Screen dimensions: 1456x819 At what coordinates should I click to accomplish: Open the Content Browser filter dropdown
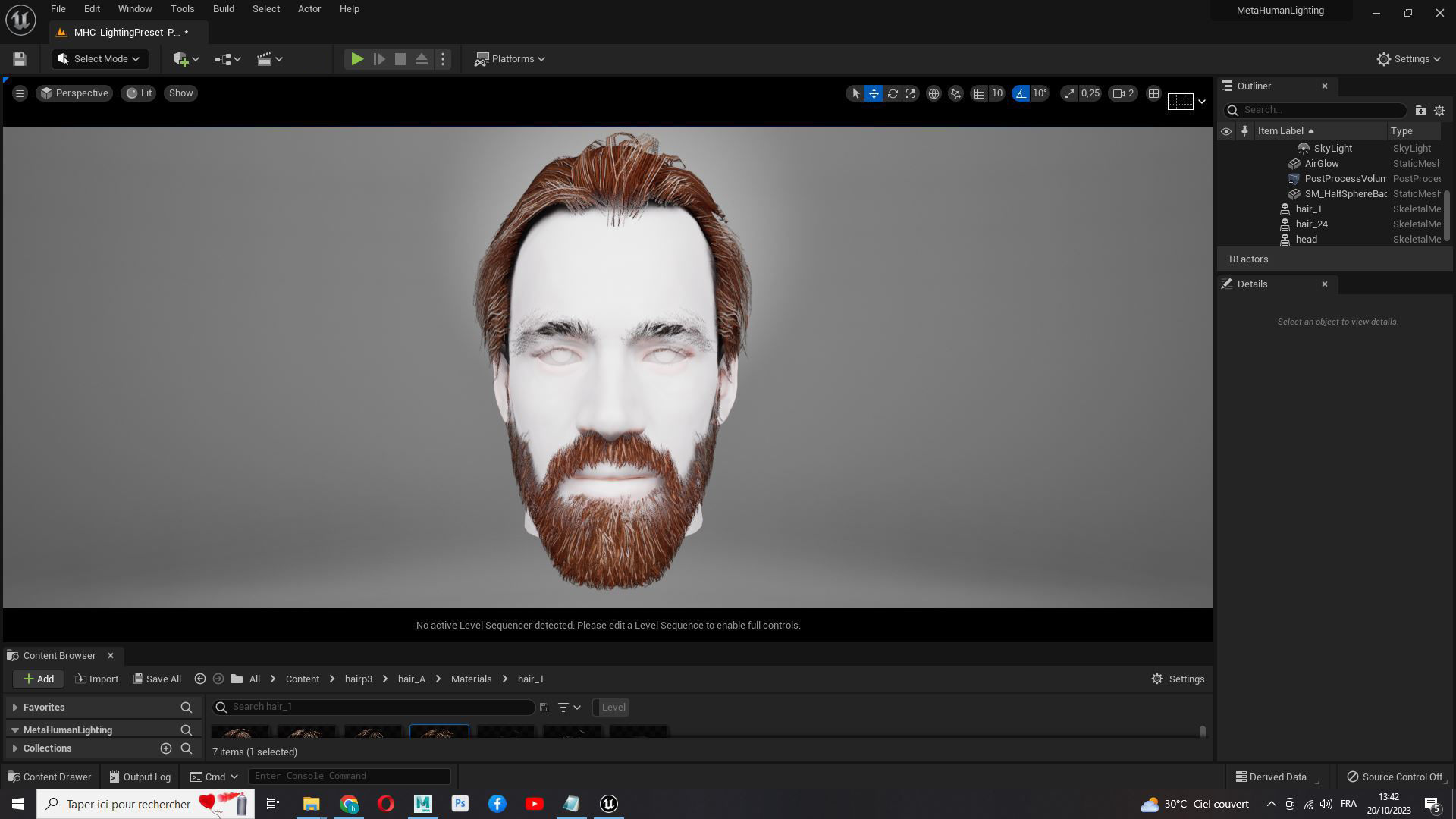tap(570, 708)
